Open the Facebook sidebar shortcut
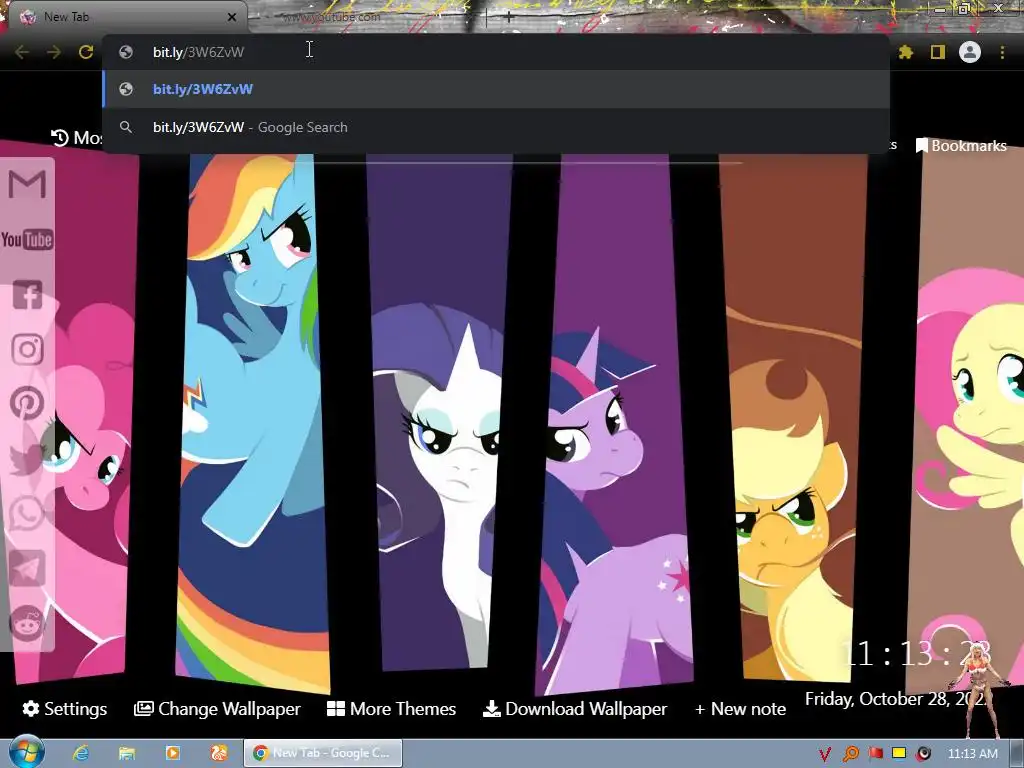 (x=27, y=295)
